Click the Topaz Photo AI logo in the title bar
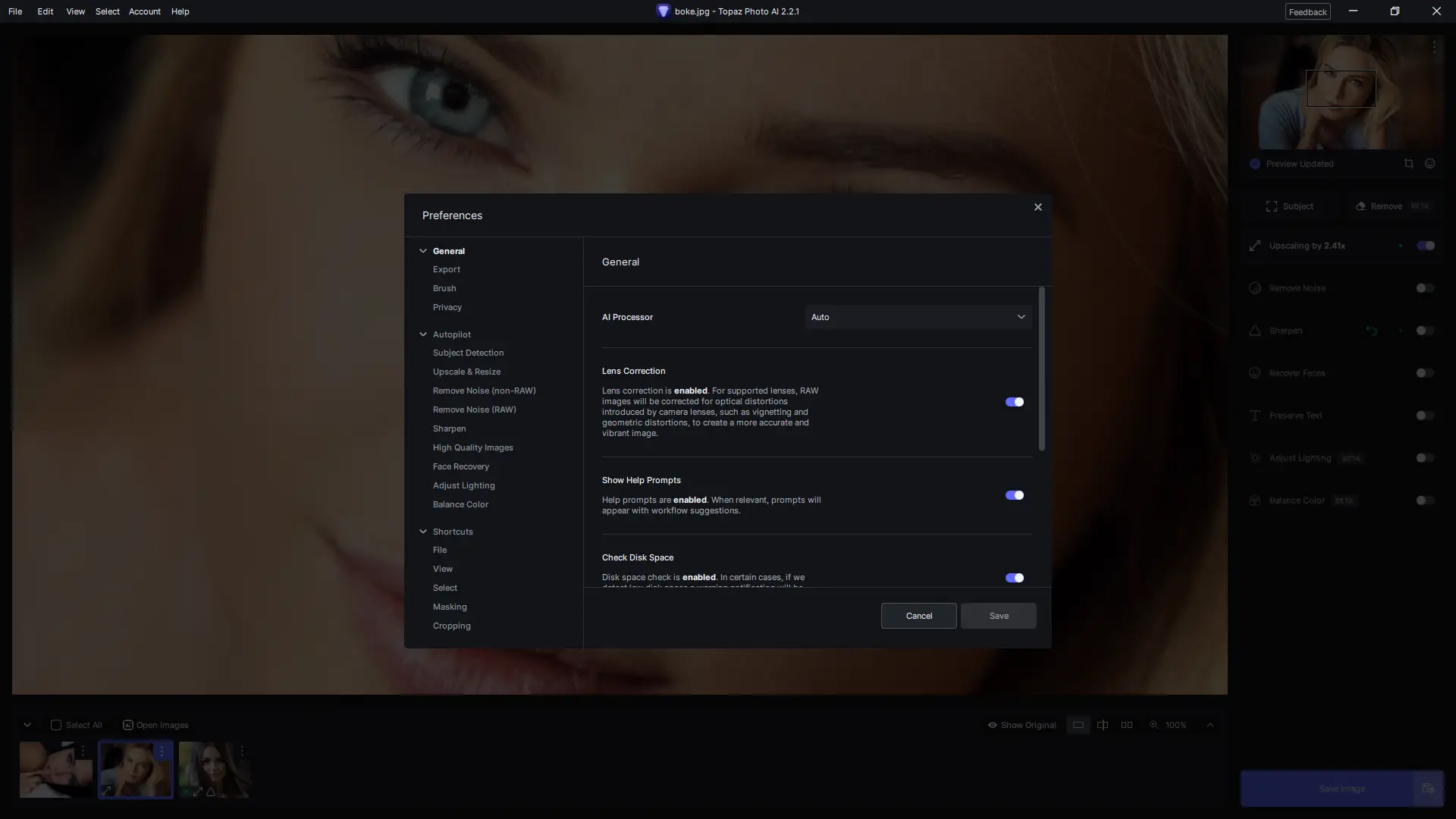 point(663,11)
